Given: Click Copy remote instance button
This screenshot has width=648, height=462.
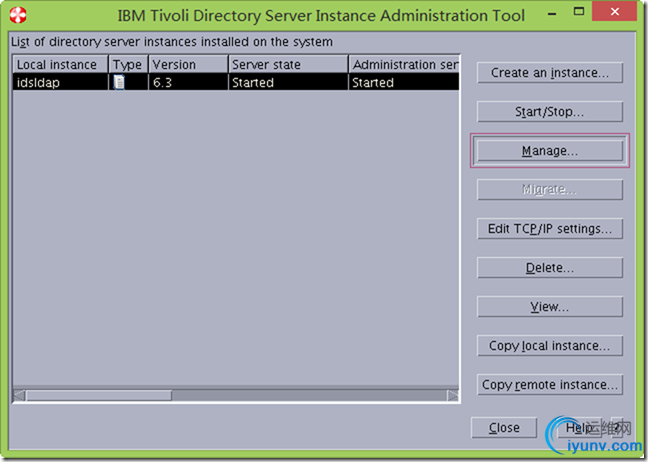Looking at the screenshot, I should click(550, 384).
